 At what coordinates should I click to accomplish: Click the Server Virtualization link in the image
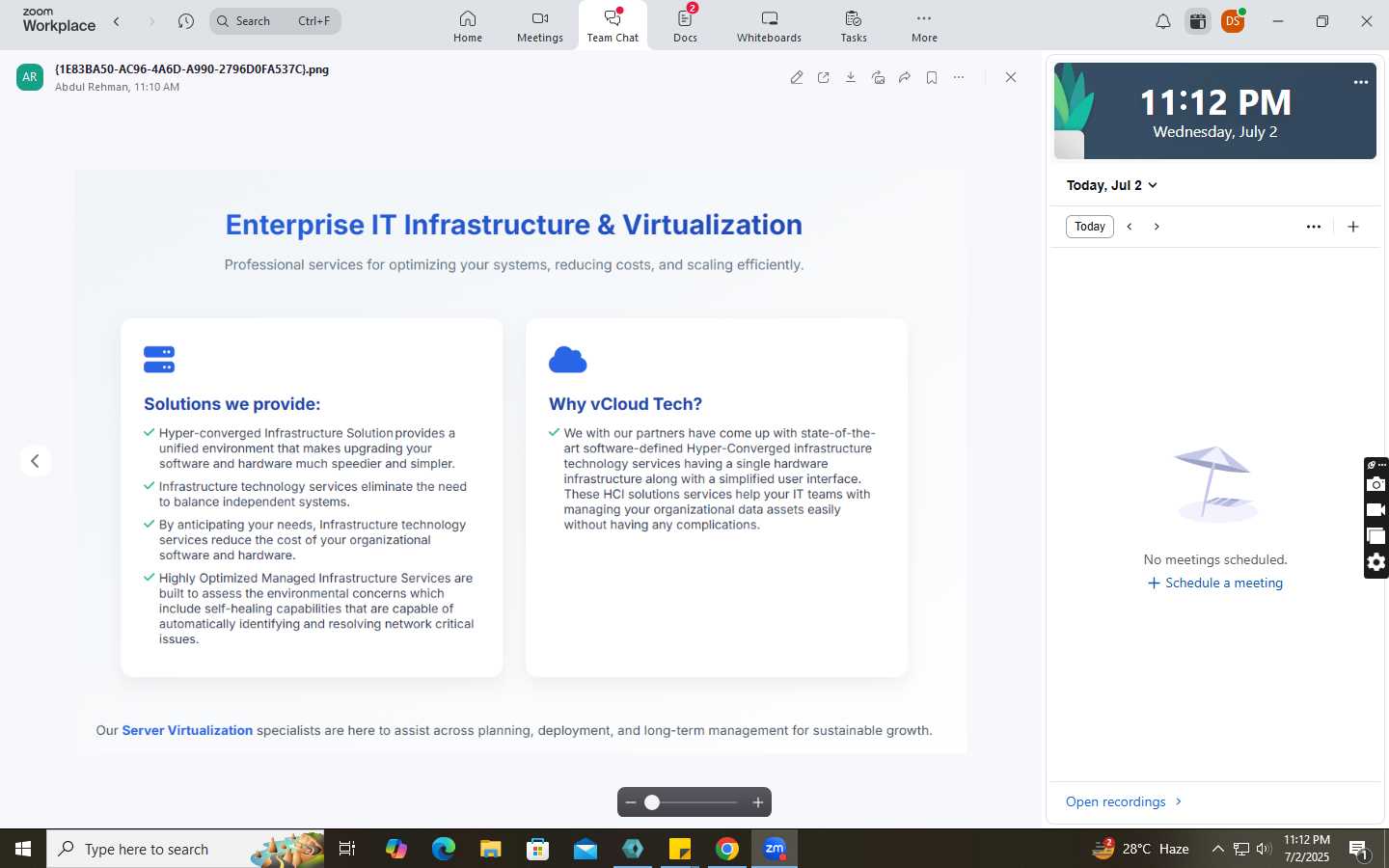(x=187, y=730)
